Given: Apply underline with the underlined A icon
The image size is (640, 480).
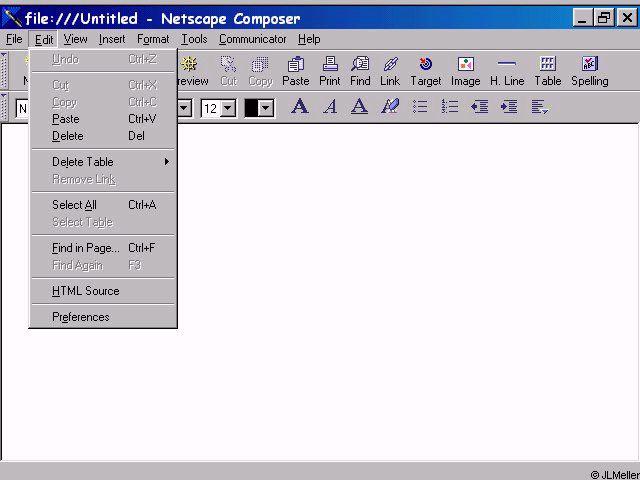Looking at the screenshot, I should pyautogui.click(x=359, y=107).
